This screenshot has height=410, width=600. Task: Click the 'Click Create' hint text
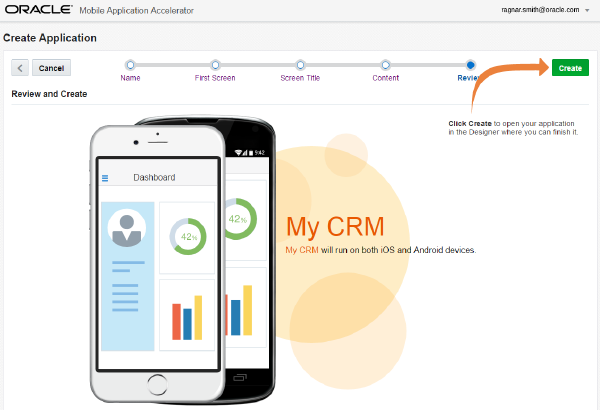tap(470, 124)
